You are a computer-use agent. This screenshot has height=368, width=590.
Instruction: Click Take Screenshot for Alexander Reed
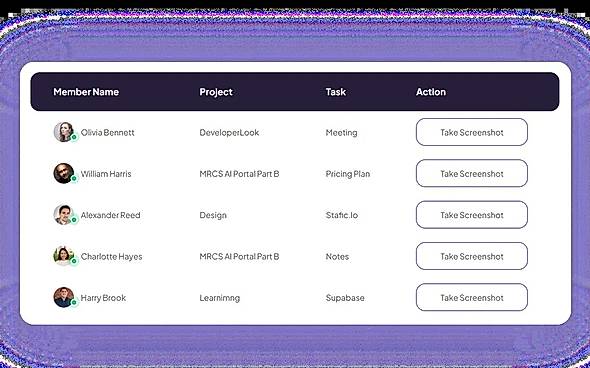click(x=471, y=215)
